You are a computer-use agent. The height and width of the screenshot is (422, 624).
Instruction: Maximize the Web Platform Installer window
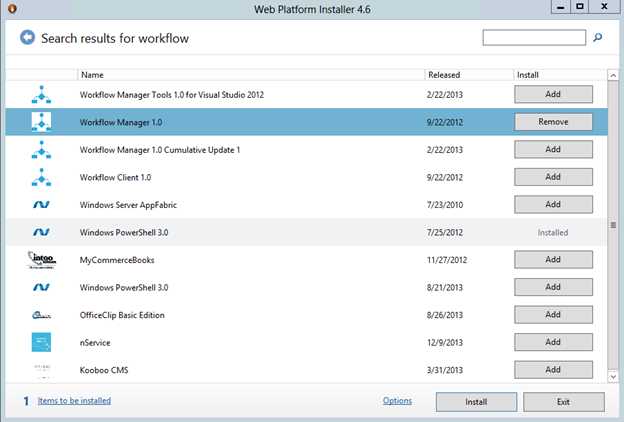pos(580,7)
